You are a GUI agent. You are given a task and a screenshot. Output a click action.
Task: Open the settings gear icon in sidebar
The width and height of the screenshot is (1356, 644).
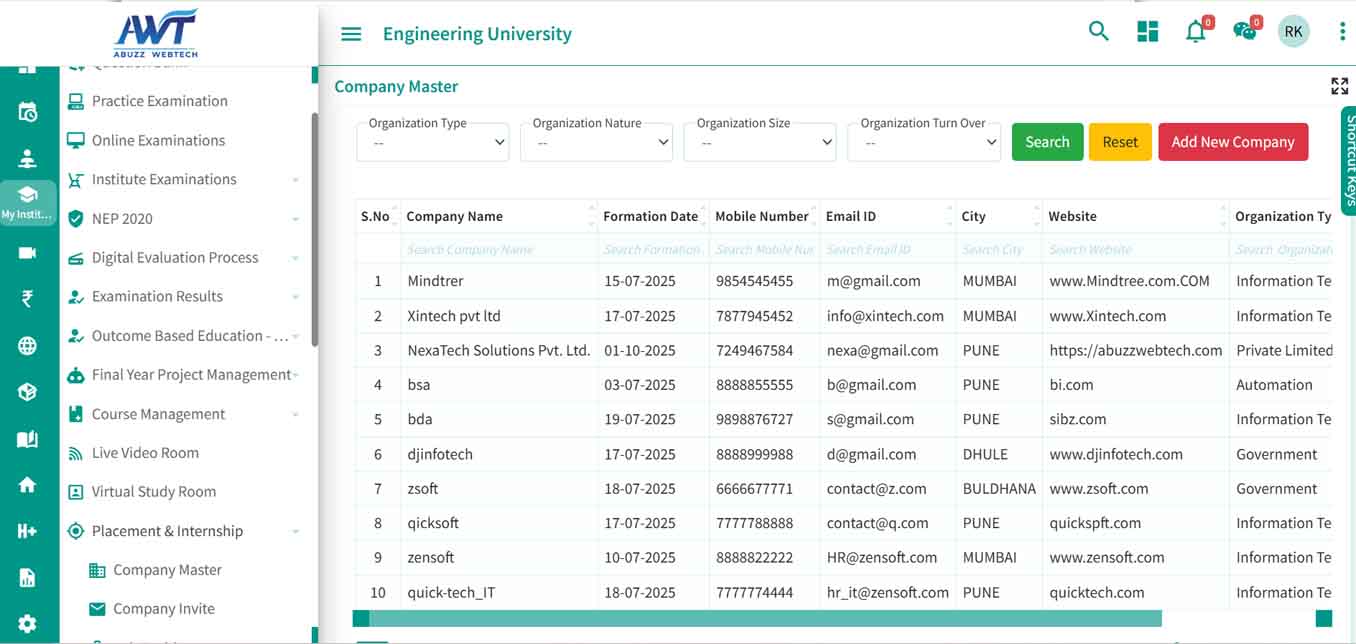coord(27,624)
